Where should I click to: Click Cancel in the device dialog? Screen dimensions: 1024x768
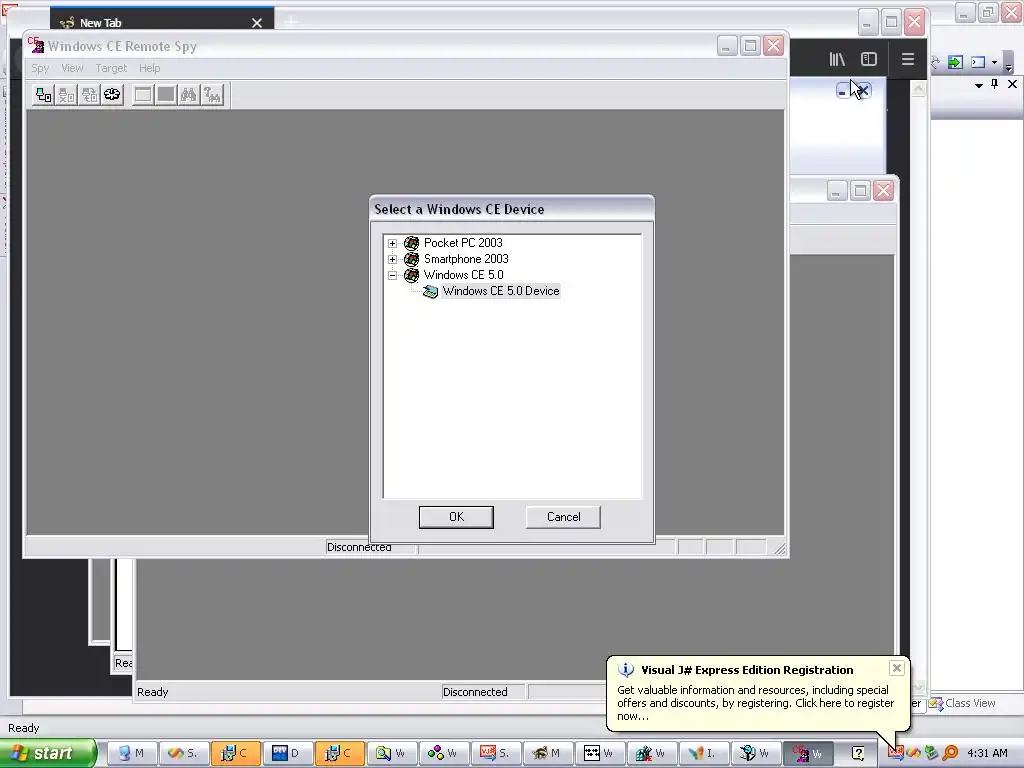(563, 517)
